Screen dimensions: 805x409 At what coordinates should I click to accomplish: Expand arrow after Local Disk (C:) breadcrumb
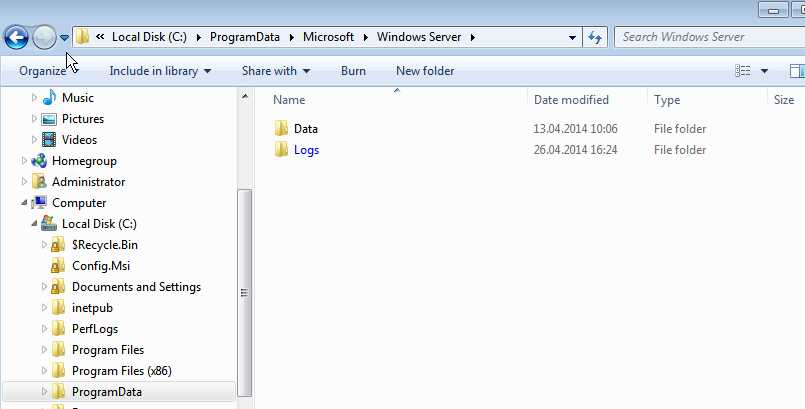pos(199,37)
